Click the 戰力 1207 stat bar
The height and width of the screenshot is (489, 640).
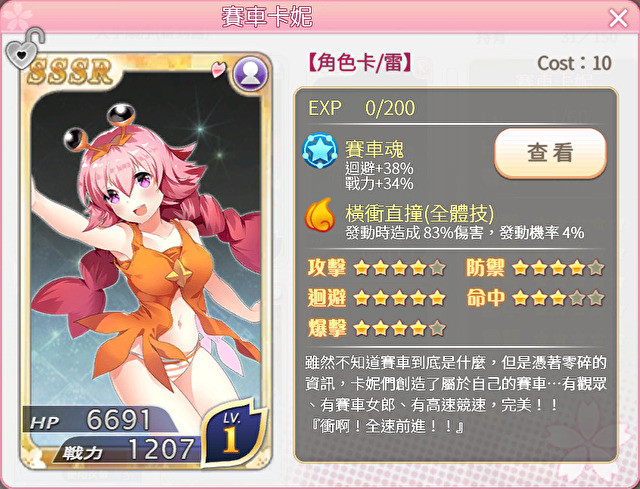click(127, 450)
